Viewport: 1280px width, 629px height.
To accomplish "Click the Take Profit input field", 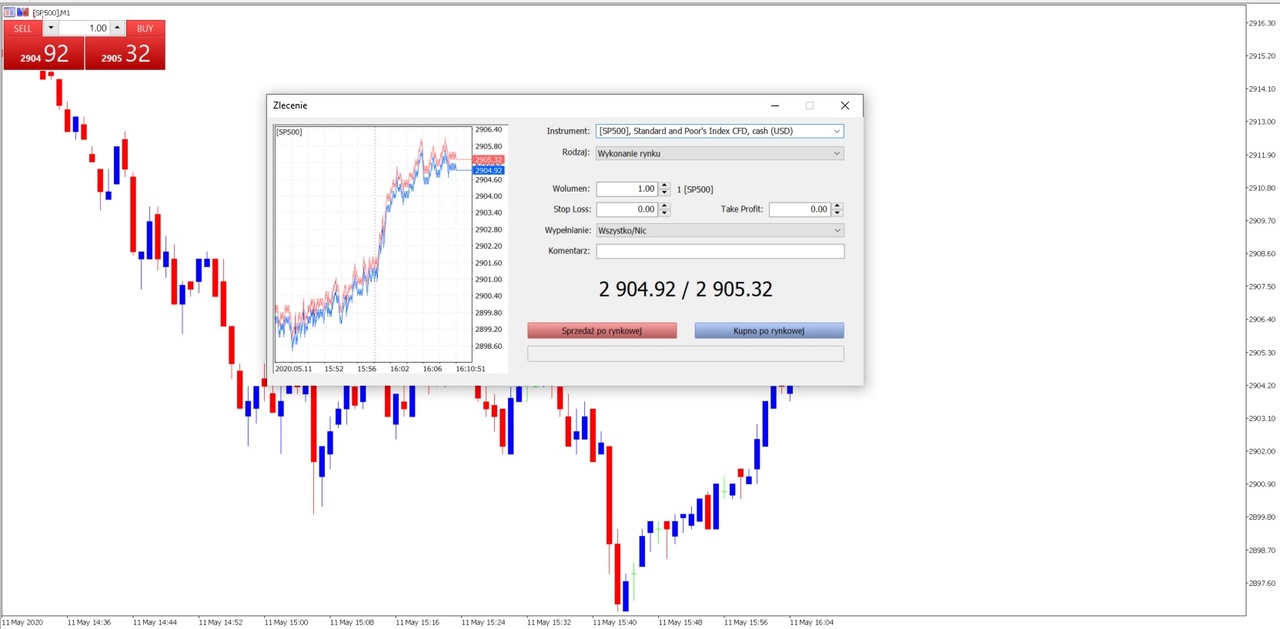I will tap(800, 209).
